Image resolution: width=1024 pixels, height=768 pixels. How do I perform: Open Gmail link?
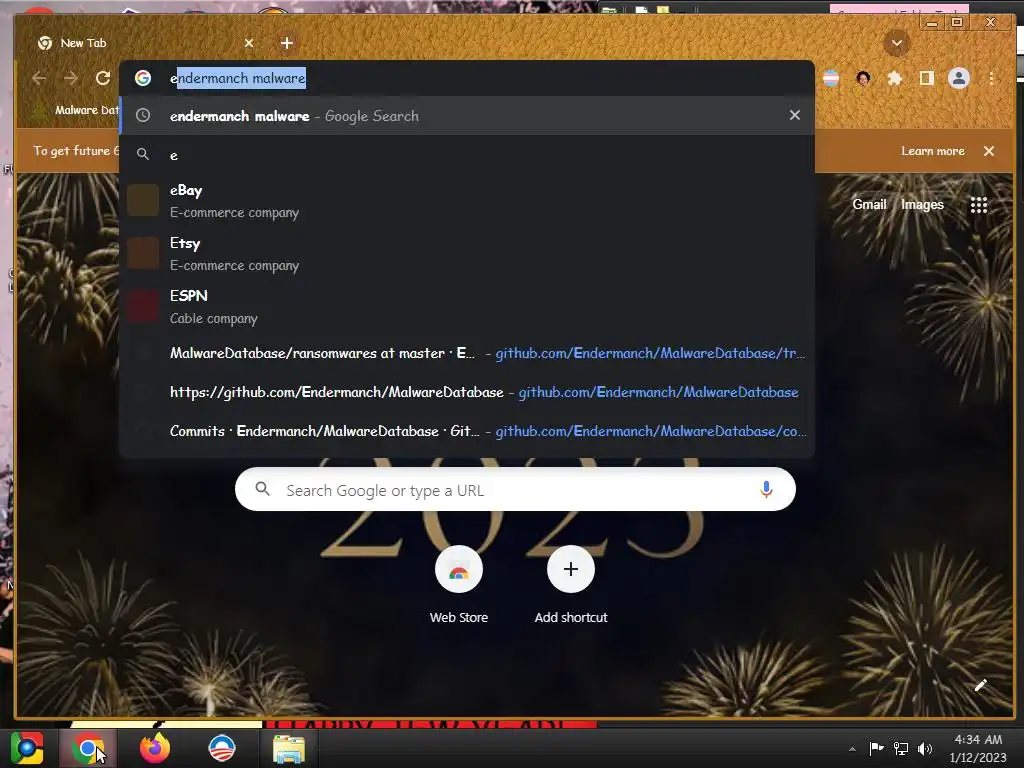point(869,204)
